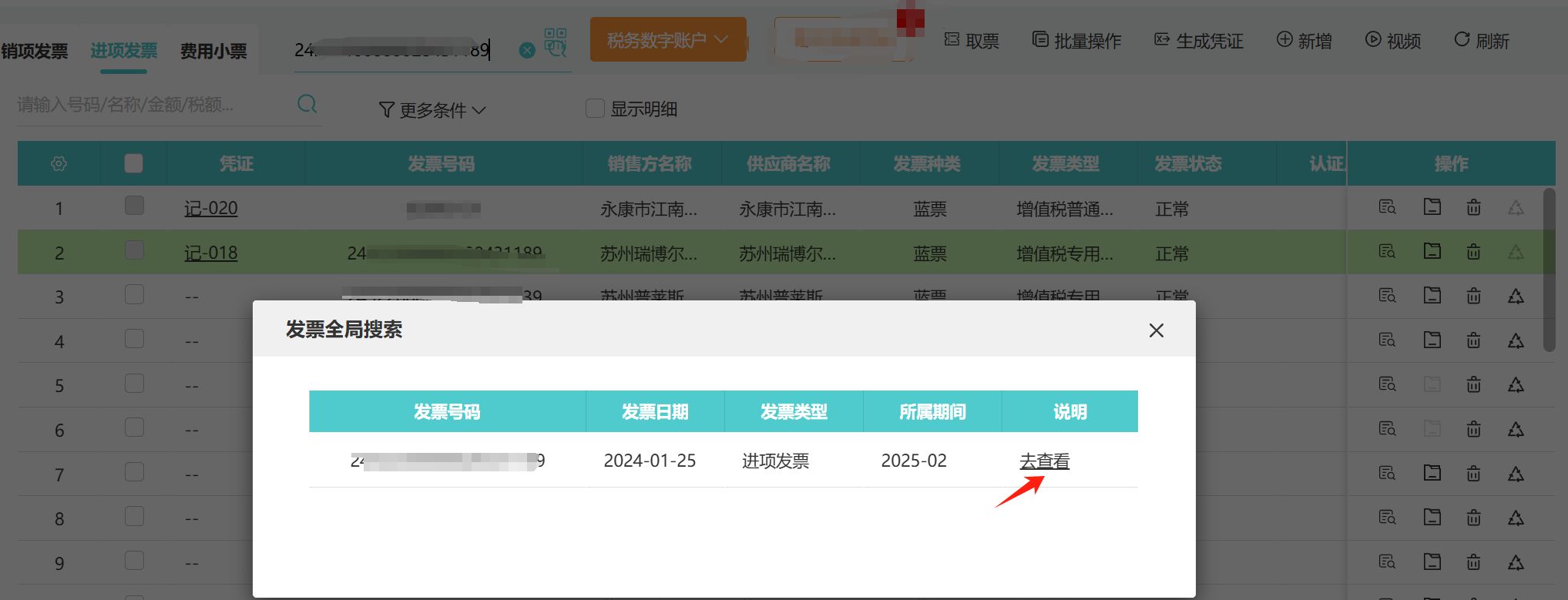
Task: Delete the invoice in row 1
Action: click(1473, 207)
